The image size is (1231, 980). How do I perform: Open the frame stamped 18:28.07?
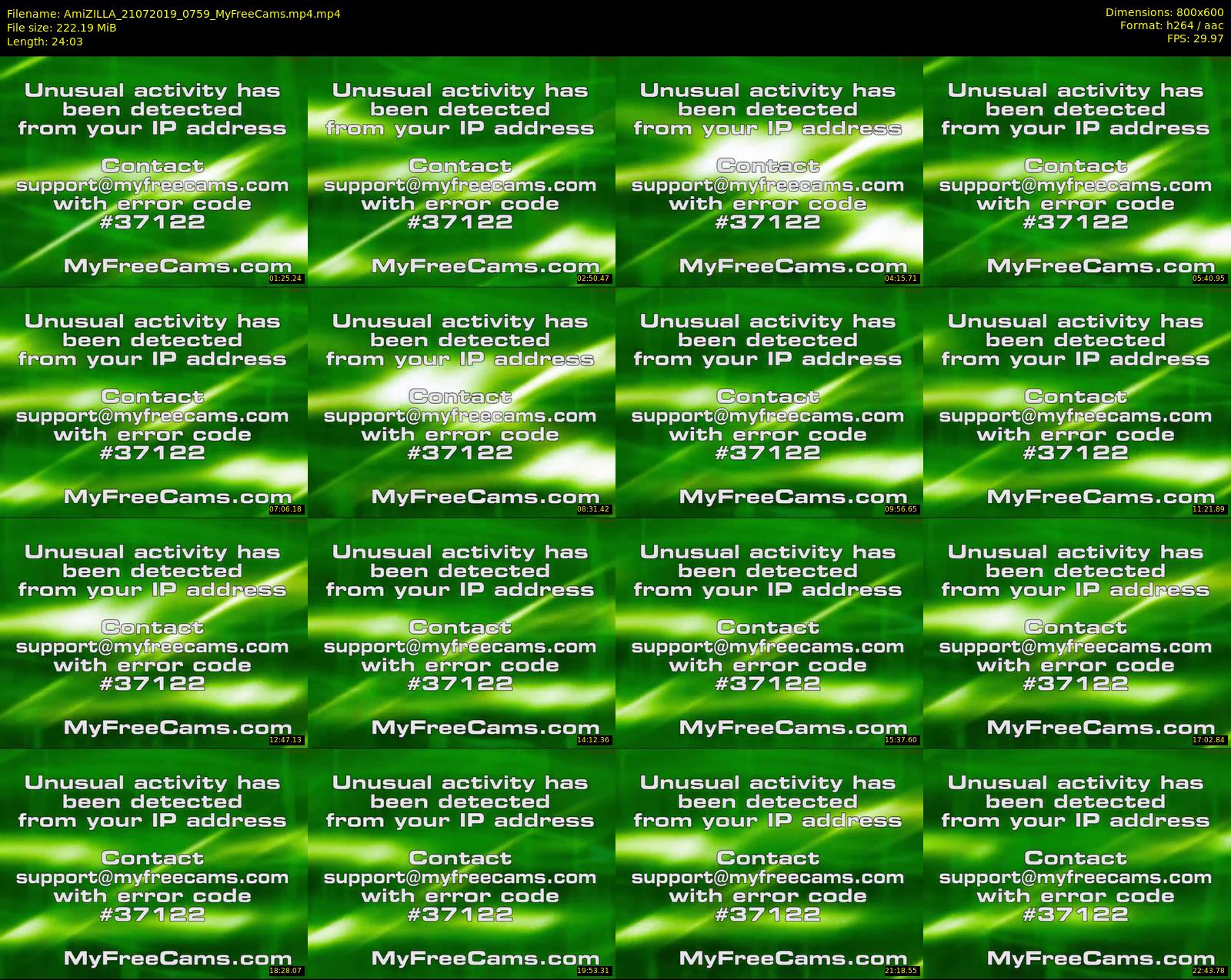[154, 864]
